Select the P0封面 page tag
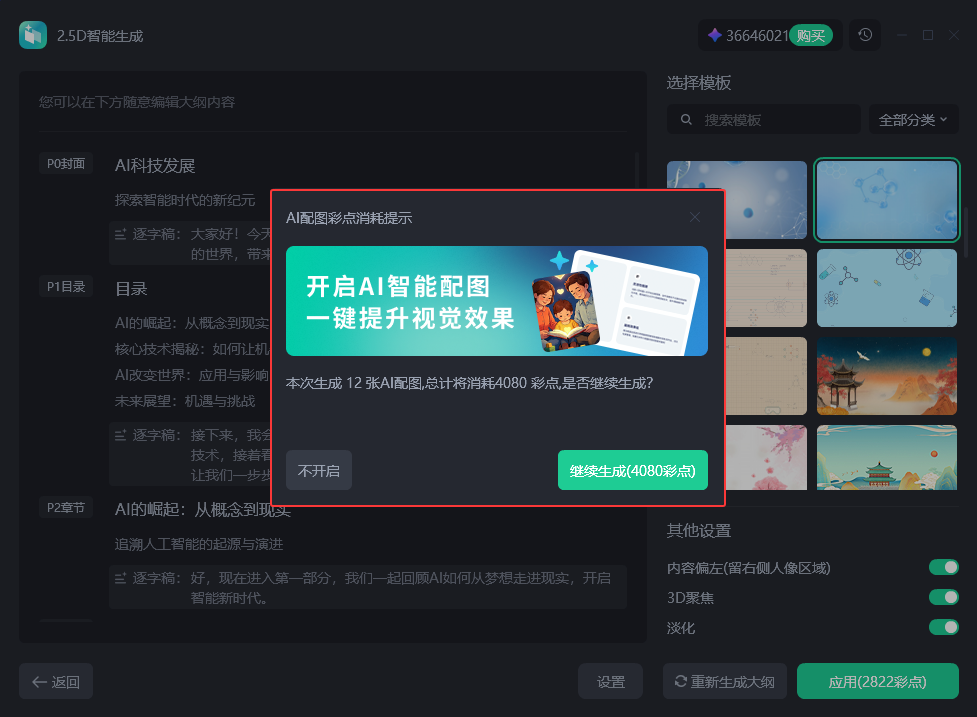This screenshot has width=977, height=717. [67, 164]
